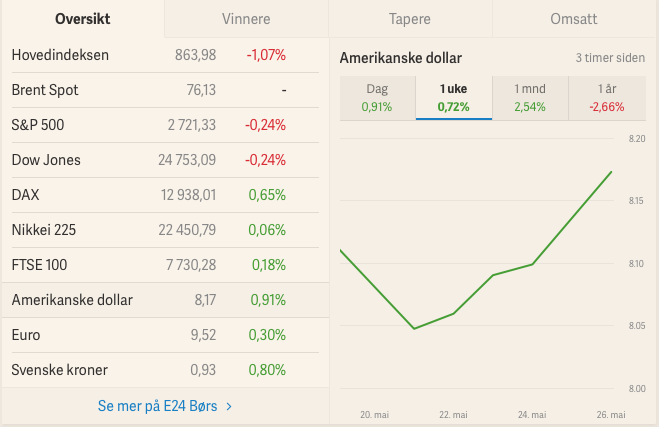Choose the 1 uke chart period
This screenshot has height=427, width=659.
454,98
